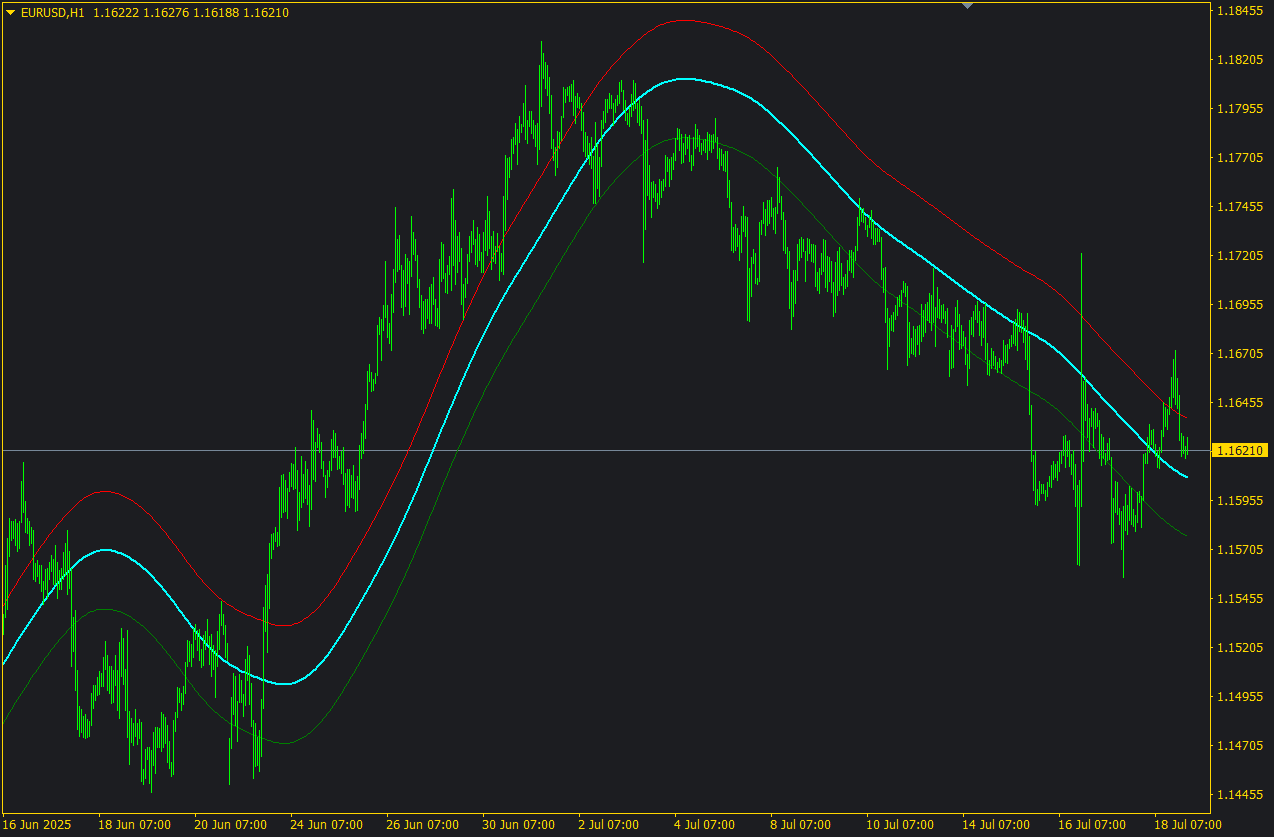Click the 1.18205 price scale value
The height and width of the screenshot is (837, 1274).
coord(1240,59)
